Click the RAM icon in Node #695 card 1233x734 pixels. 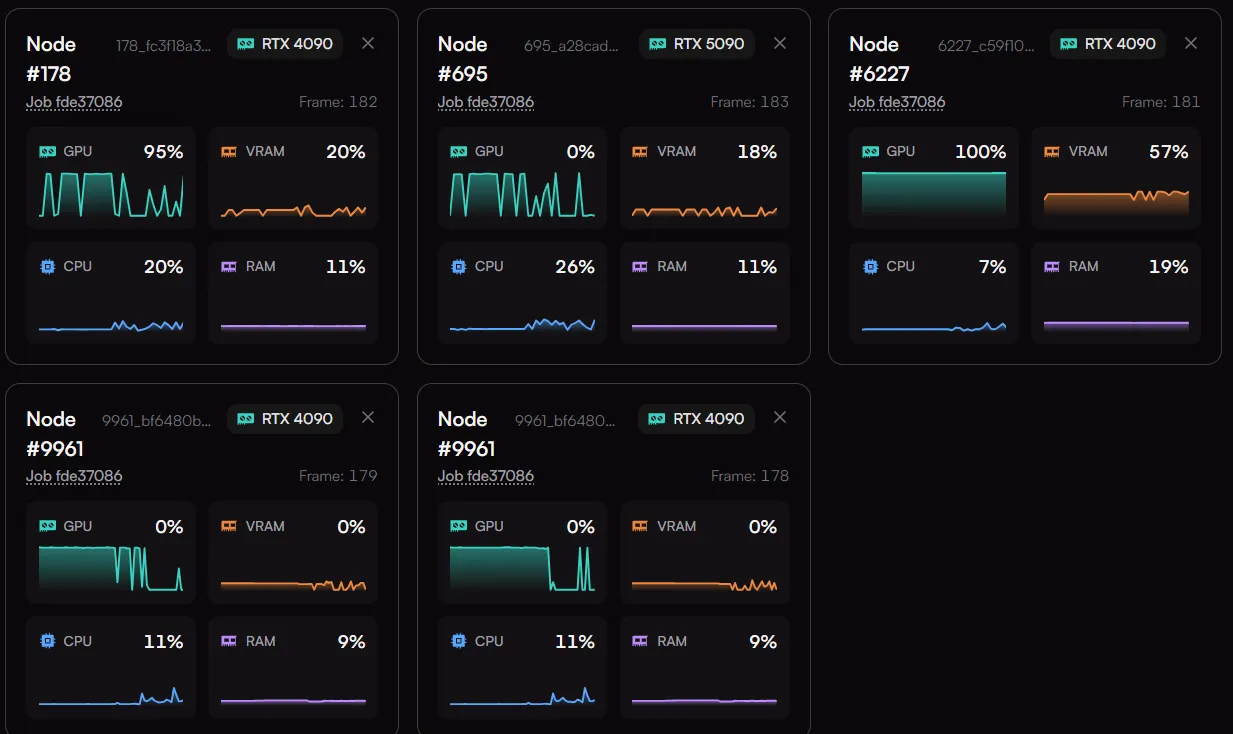tap(641, 267)
